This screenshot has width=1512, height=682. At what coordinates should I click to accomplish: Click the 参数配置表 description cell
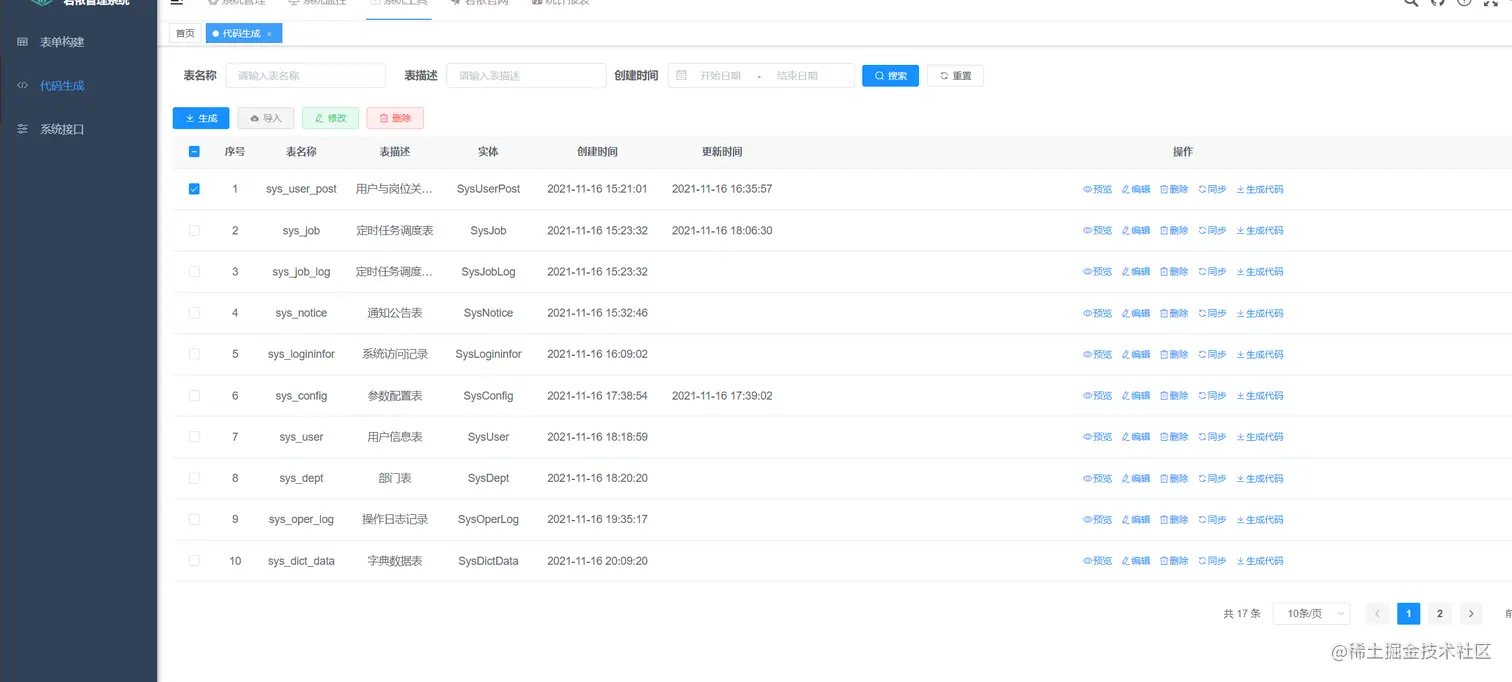click(395, 396)
